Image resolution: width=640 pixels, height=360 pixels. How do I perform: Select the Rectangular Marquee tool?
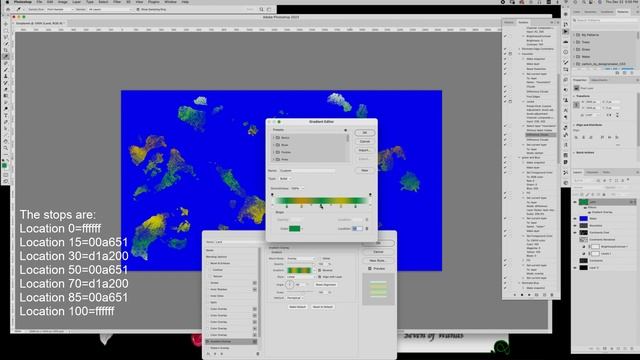point(6,31)
